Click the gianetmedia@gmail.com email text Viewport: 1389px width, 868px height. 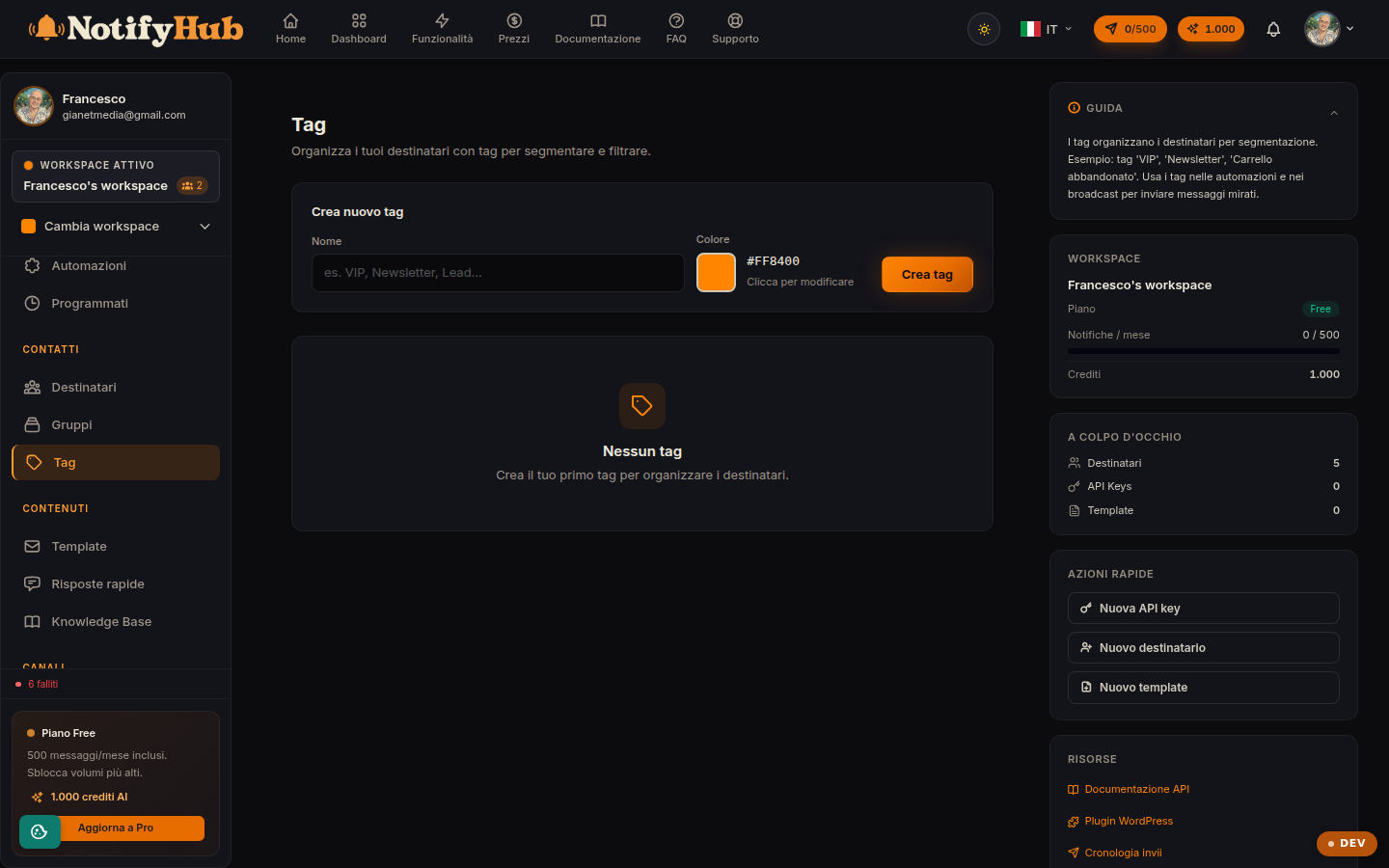[x=124, y=115]
